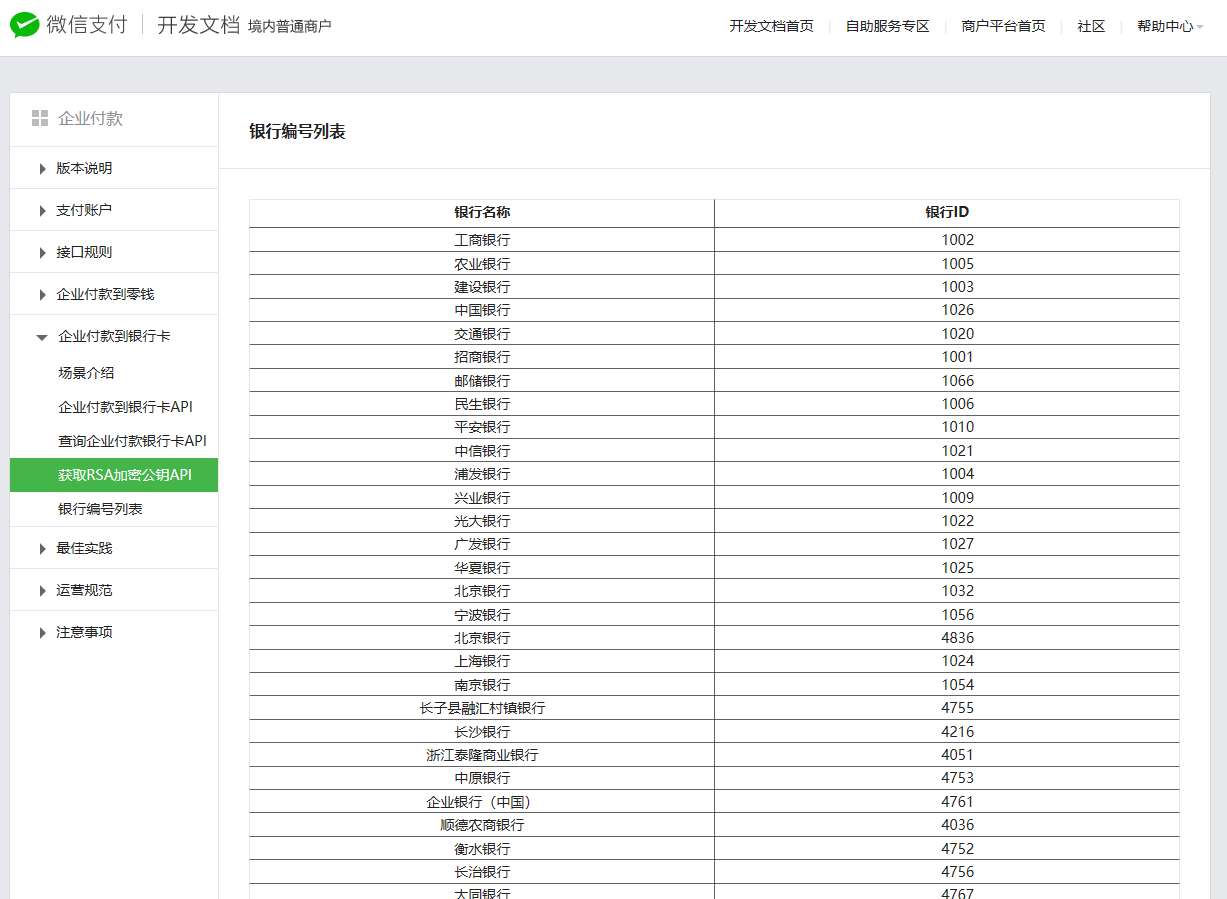Select the 上海银行 table cell

[x=482, y=661]
